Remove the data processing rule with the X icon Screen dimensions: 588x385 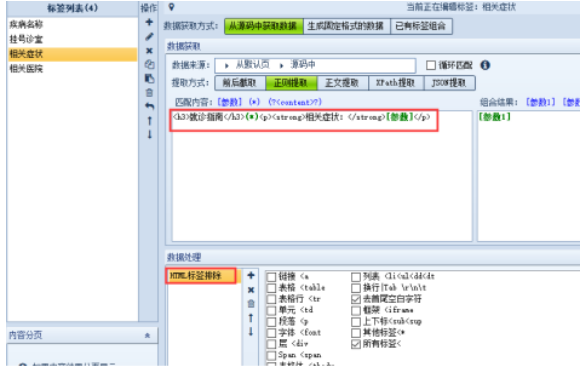251,290
